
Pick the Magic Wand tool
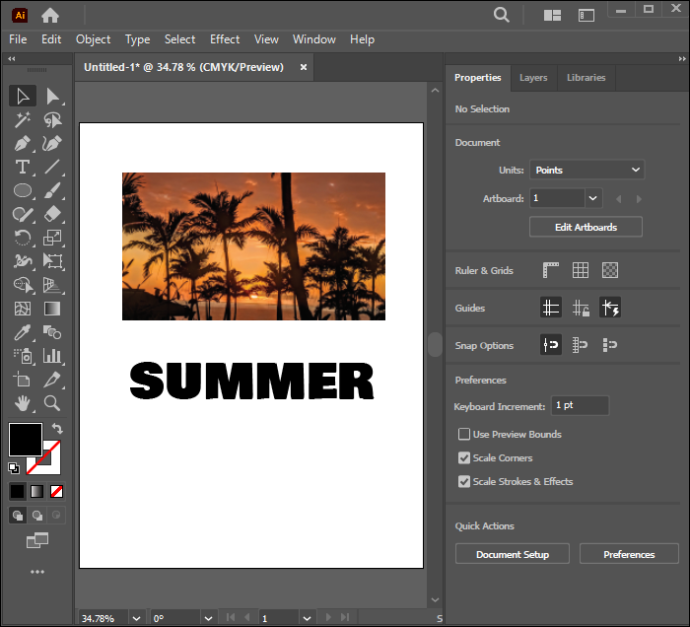22,120
